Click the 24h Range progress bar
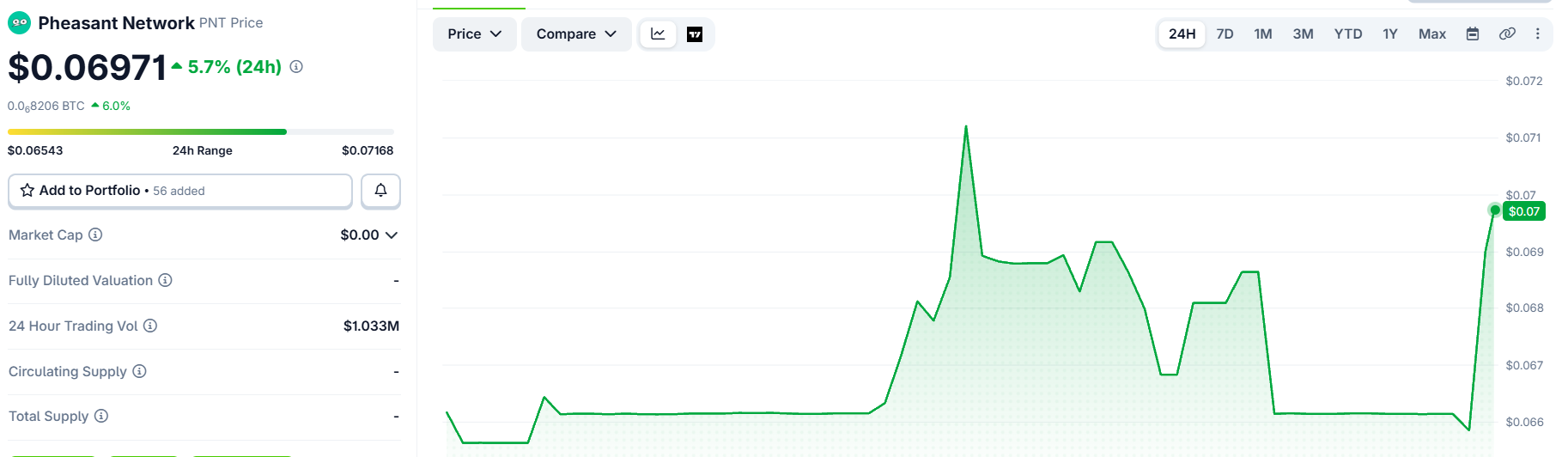Viewport: 1568px width, 457px height. (201, 131)
